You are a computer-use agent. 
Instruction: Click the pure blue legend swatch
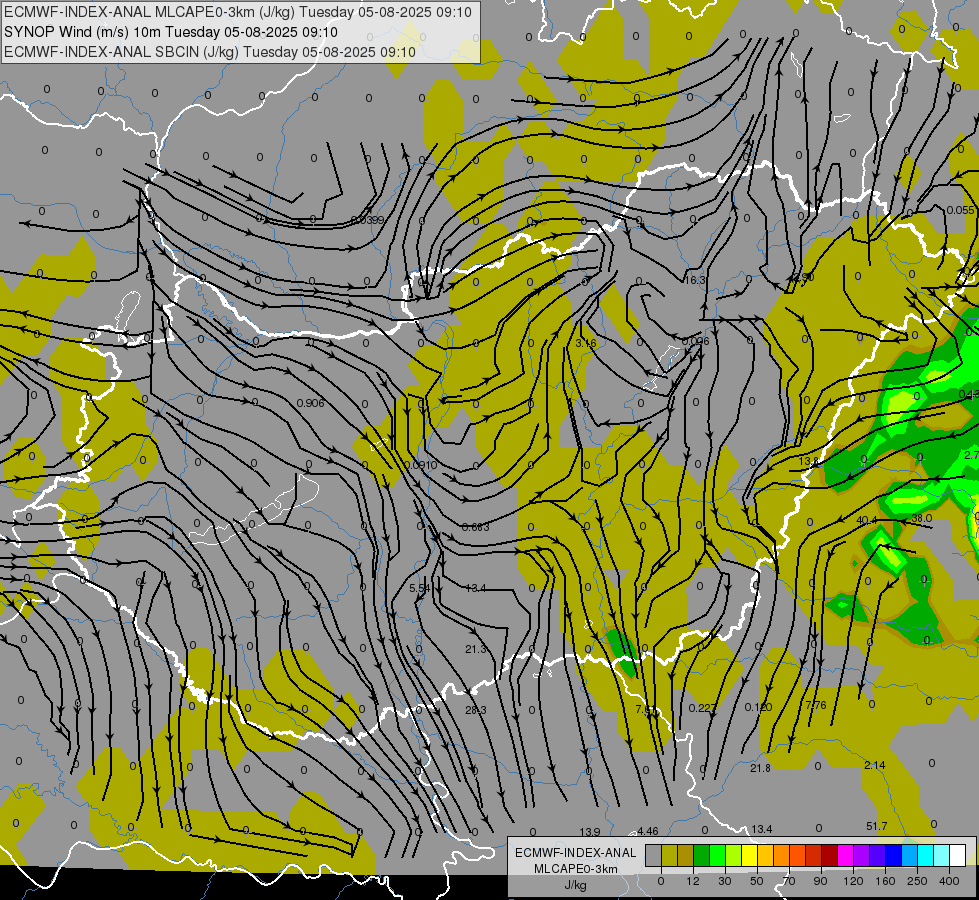click(894, 855)
